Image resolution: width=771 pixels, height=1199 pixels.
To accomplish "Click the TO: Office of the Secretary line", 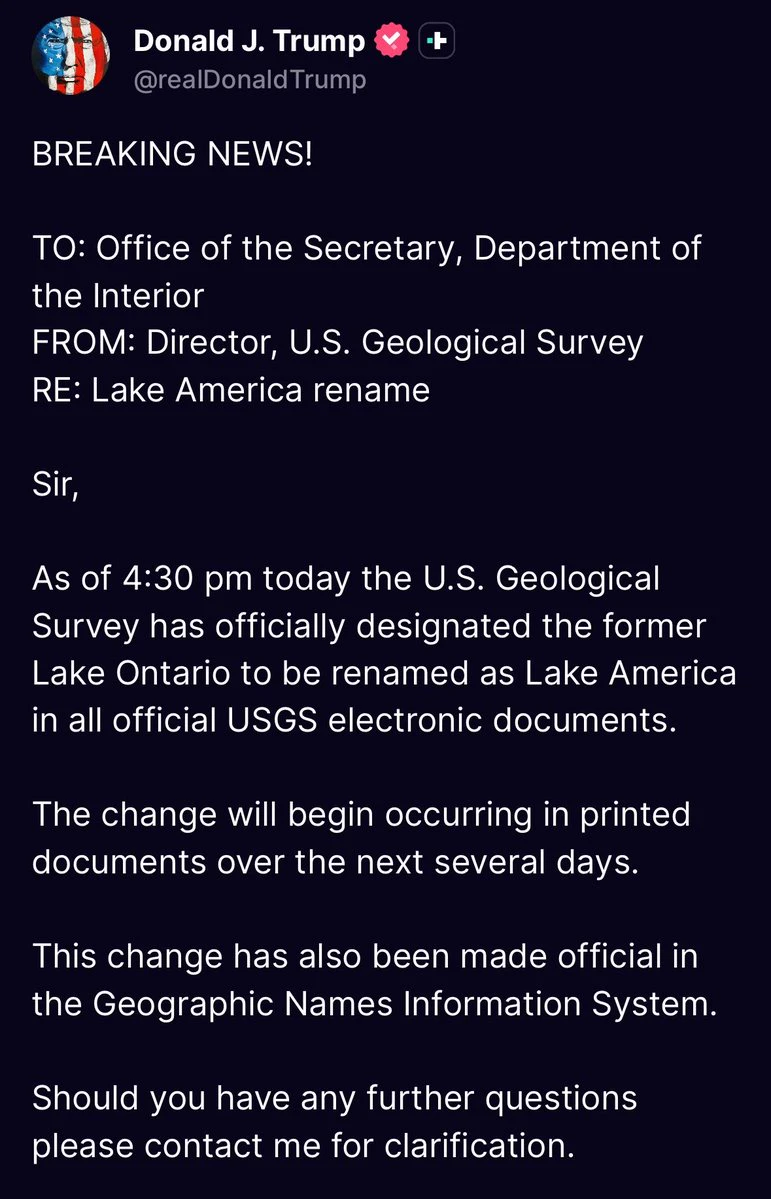I will (x=367, y=249).
